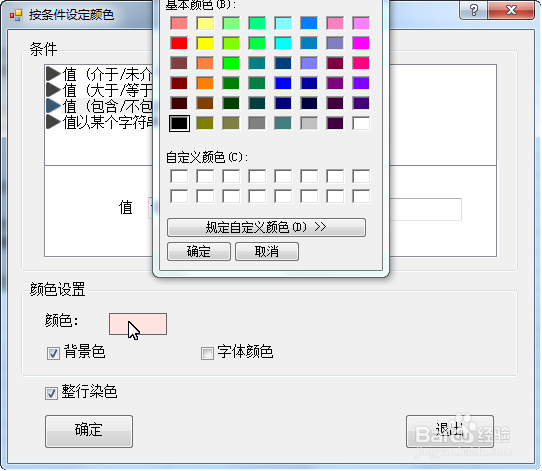The width and height of the screenshot is (542, 471).
Task: Choose the bright orange swatch in fourth row
Action: point(205,83)
